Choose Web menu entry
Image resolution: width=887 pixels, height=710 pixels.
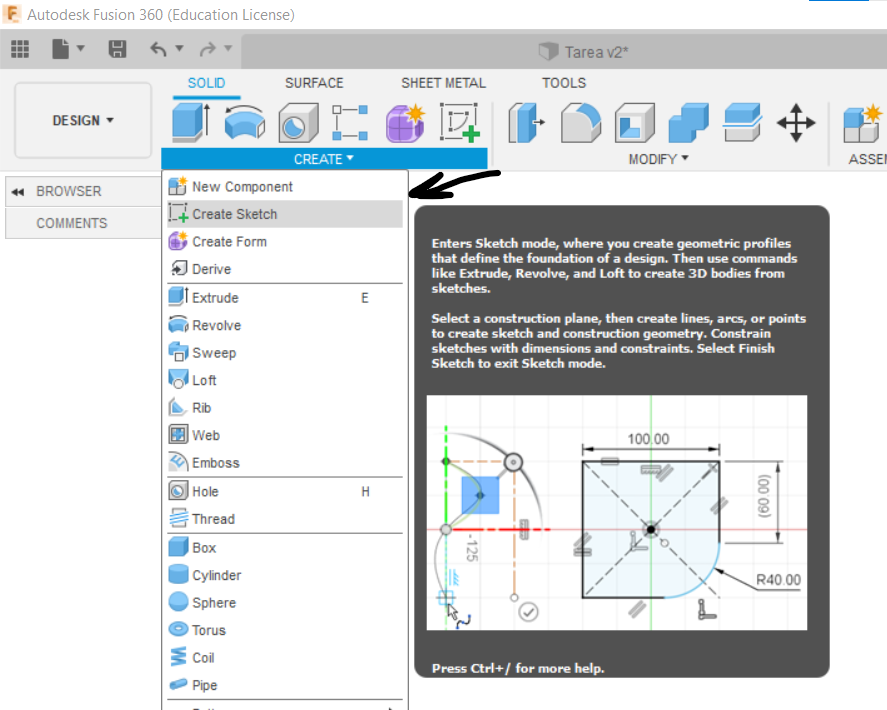tap(285, 436)
